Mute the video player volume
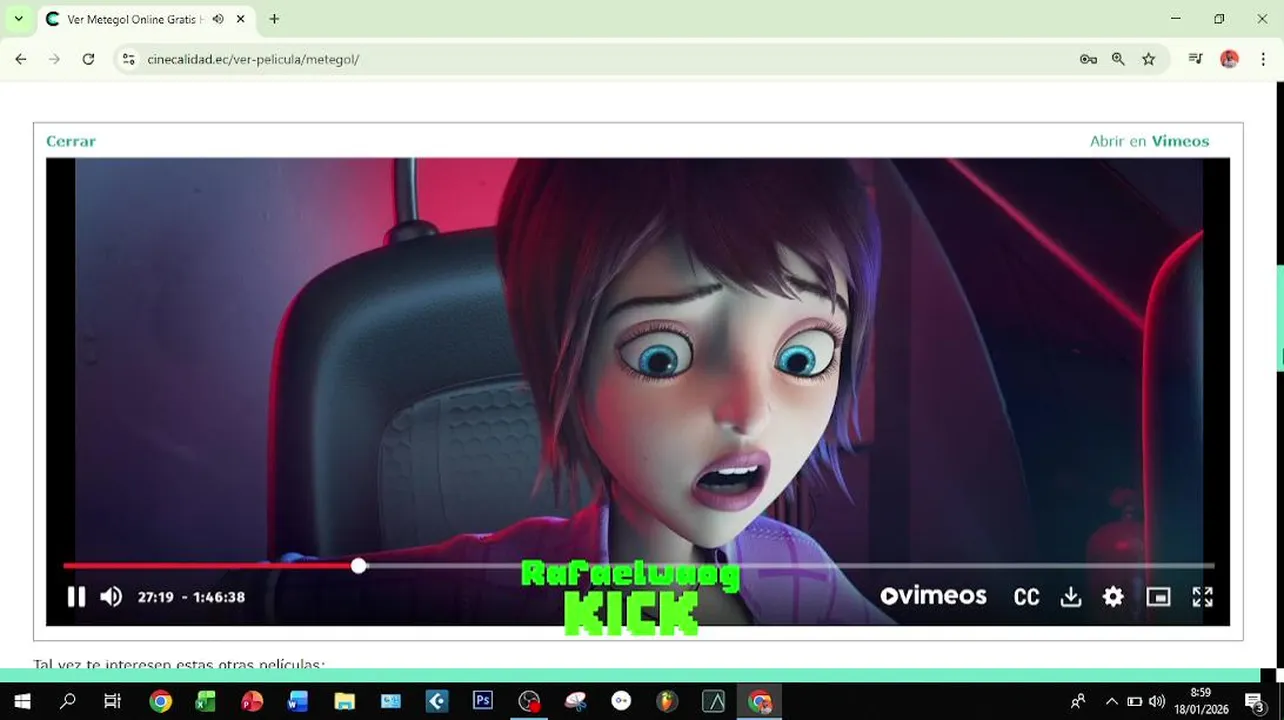Image resolution: width=1284 pixels, height=720 pixels. pyautogui.click(x=111, y=597)
